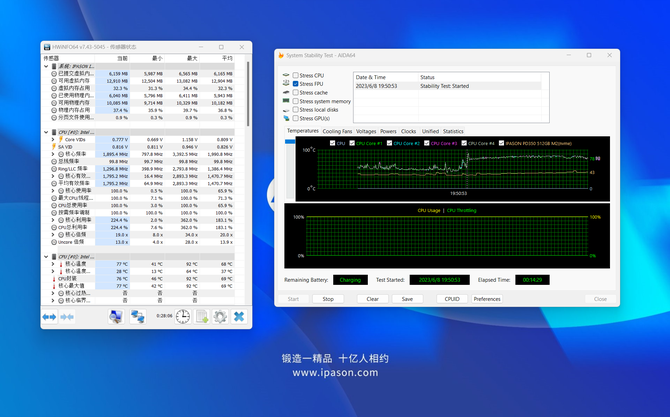
Task: Uncheck the Stress FPU checkbox
Action: click(x=295, y=84)
